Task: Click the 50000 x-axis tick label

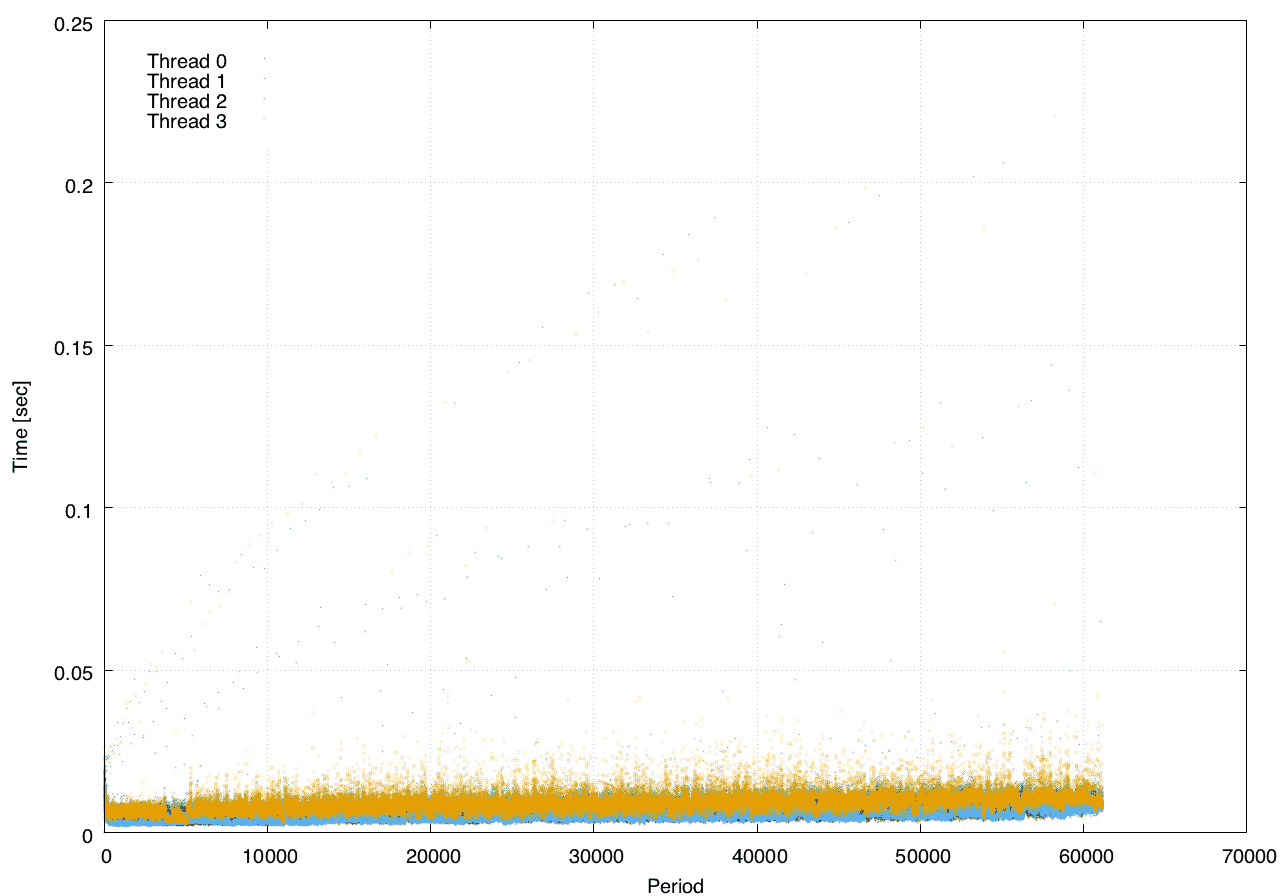Action: click(921, 856)
